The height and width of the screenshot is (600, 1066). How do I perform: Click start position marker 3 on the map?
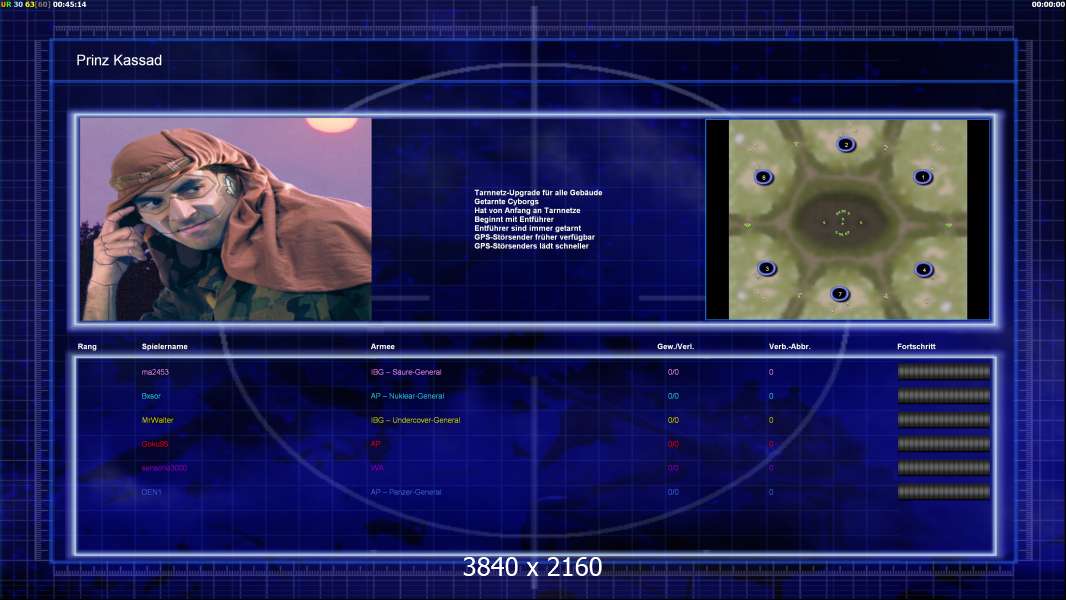tap(767, 268)
